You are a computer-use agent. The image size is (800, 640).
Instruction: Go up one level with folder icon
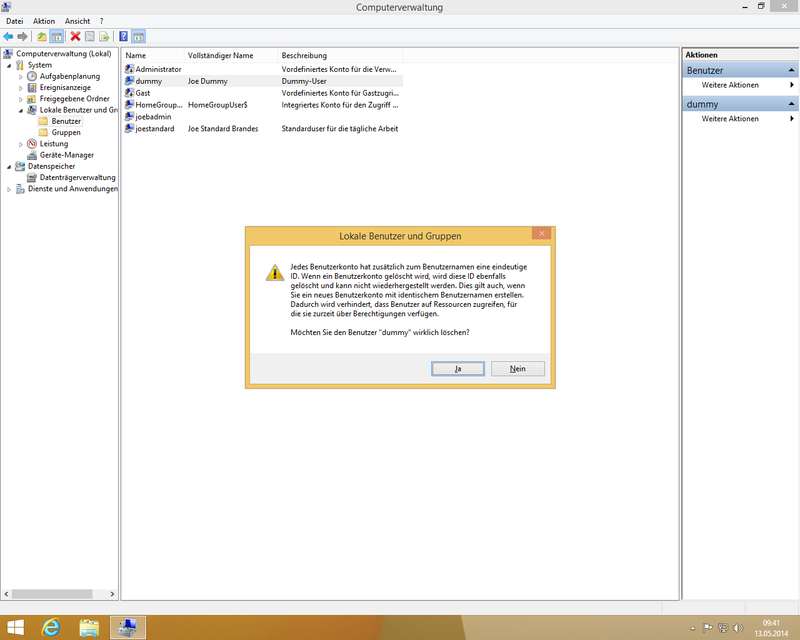(x=42, y=37)
